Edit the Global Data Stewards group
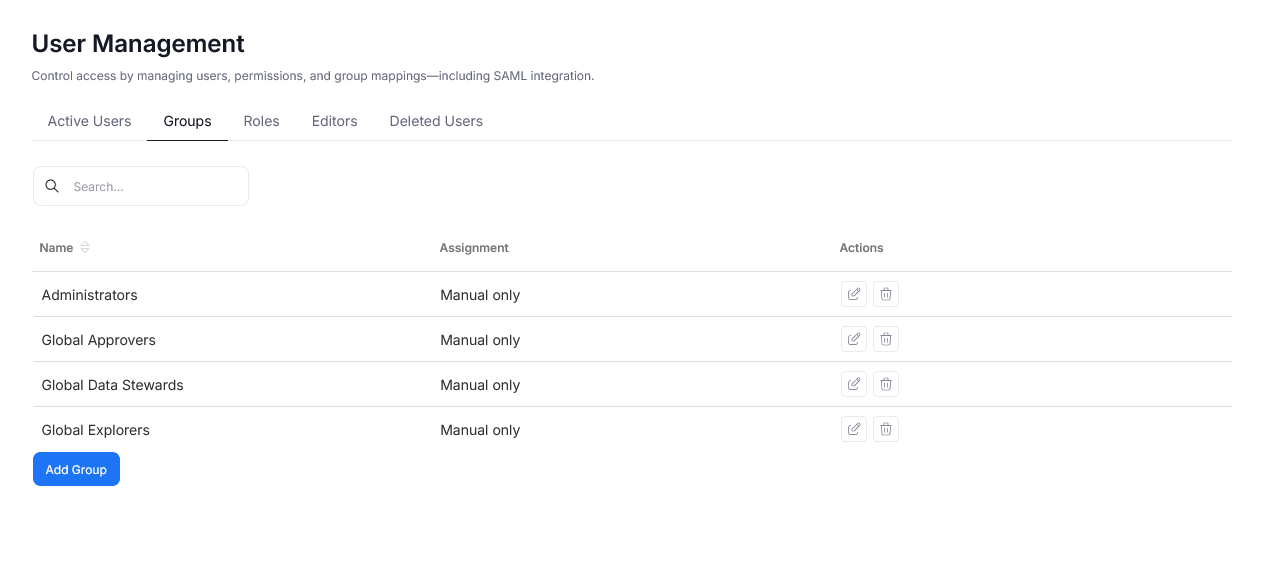This screenshot has width=1274, height=585. coord(853,384)
